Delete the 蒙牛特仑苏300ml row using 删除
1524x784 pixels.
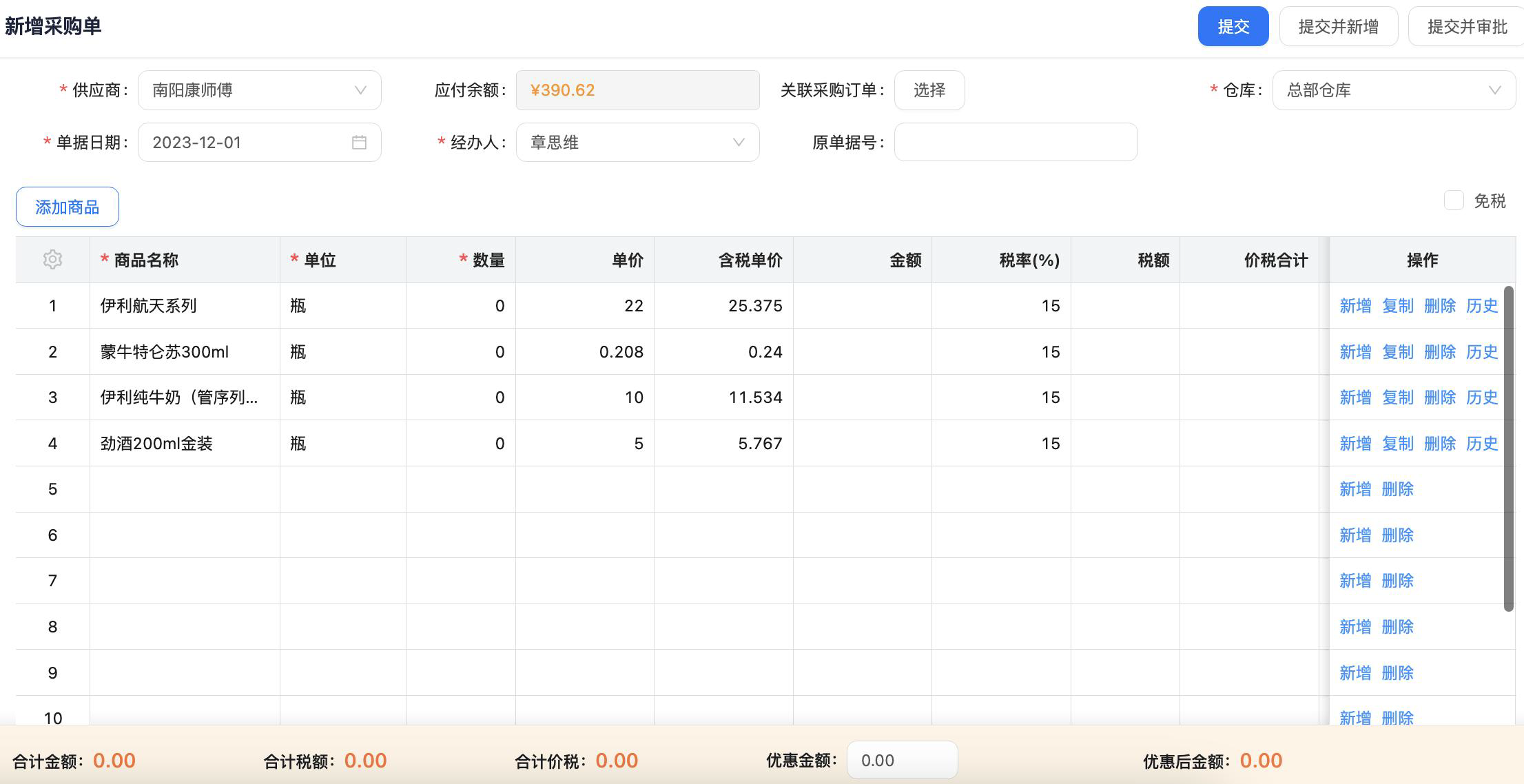pos(1439,351)
